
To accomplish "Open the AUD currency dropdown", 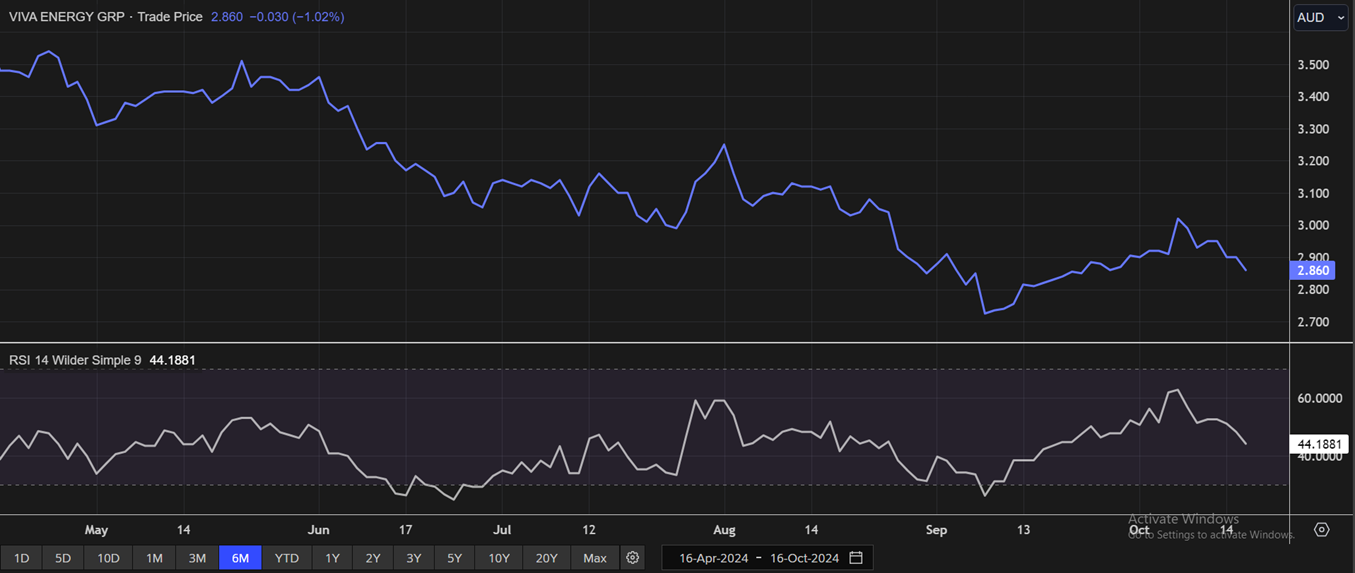I will tap(1320, 18).
